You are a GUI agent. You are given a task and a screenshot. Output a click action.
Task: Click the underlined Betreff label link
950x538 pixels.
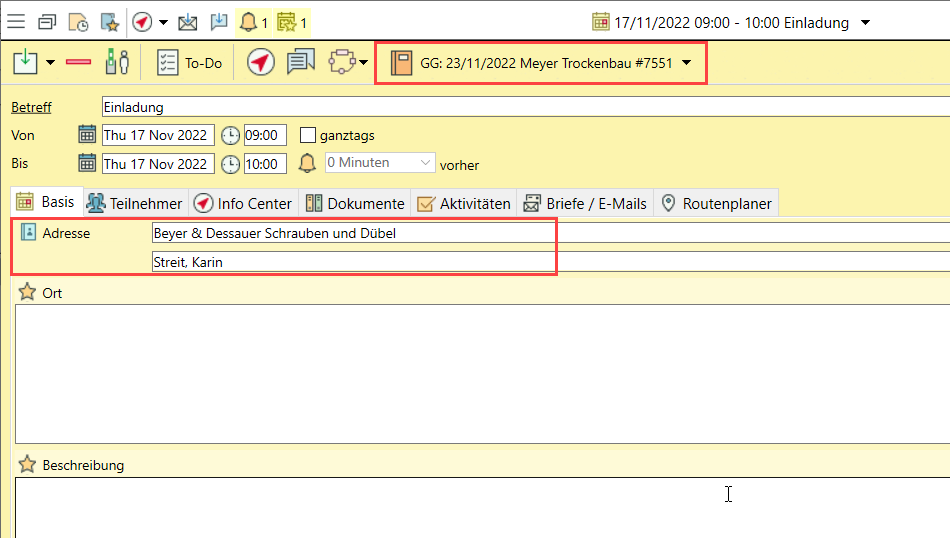click(x=31, y=107)
